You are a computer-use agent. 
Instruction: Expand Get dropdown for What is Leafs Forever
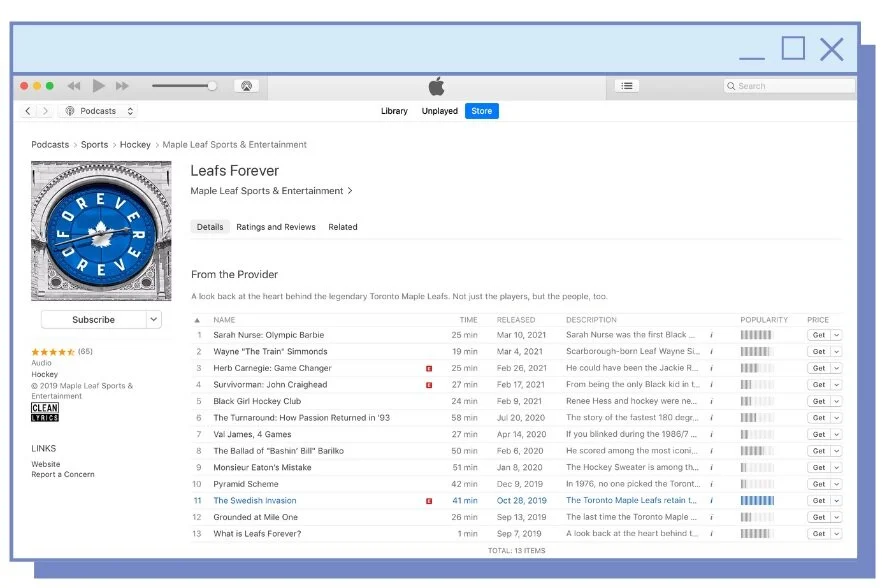pyautogui.click(x=836, y=533)
